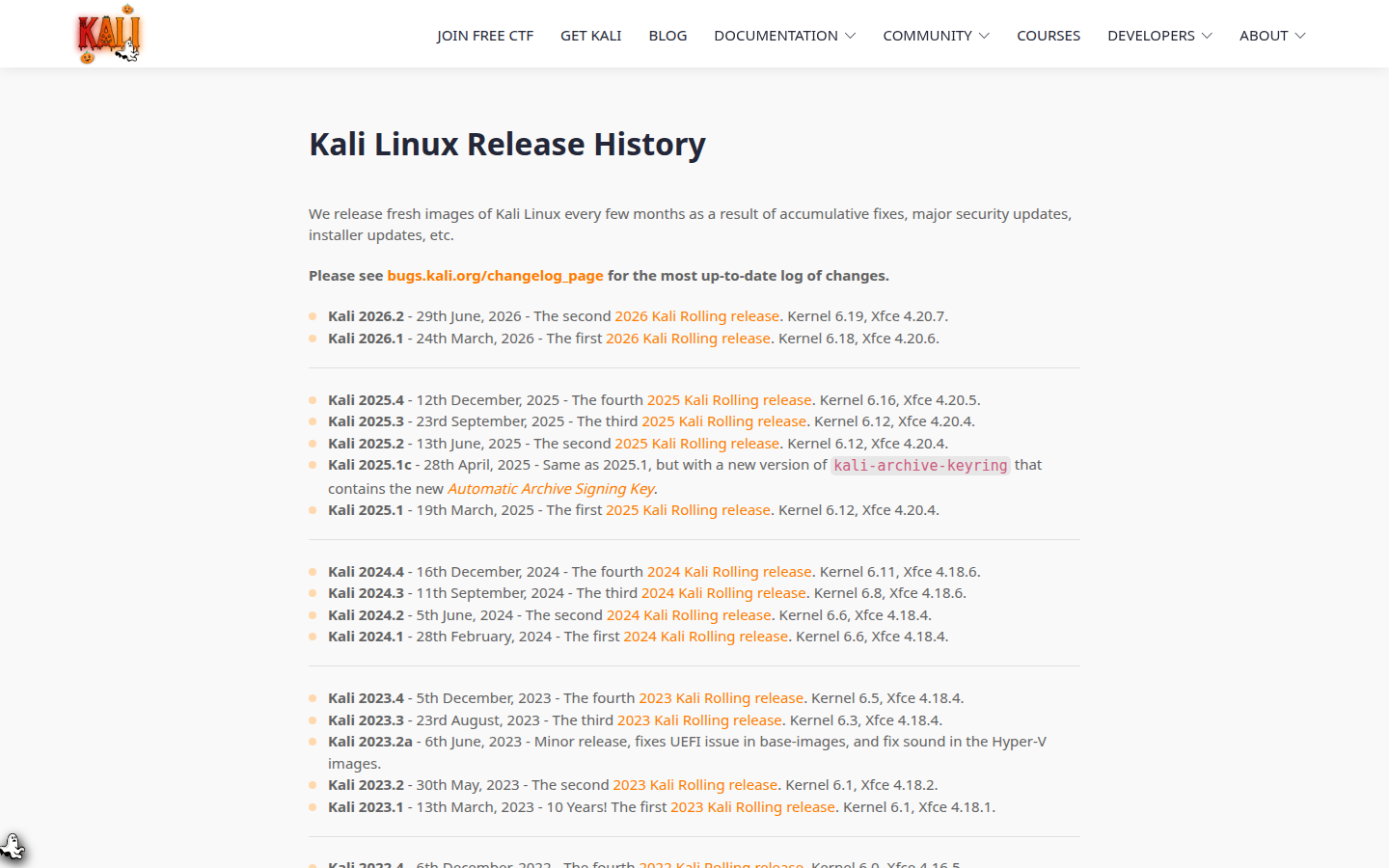1389x868 pixels.
Task: Visit the Kali 2025.3 rolling release link
Action: pos(723,421)
